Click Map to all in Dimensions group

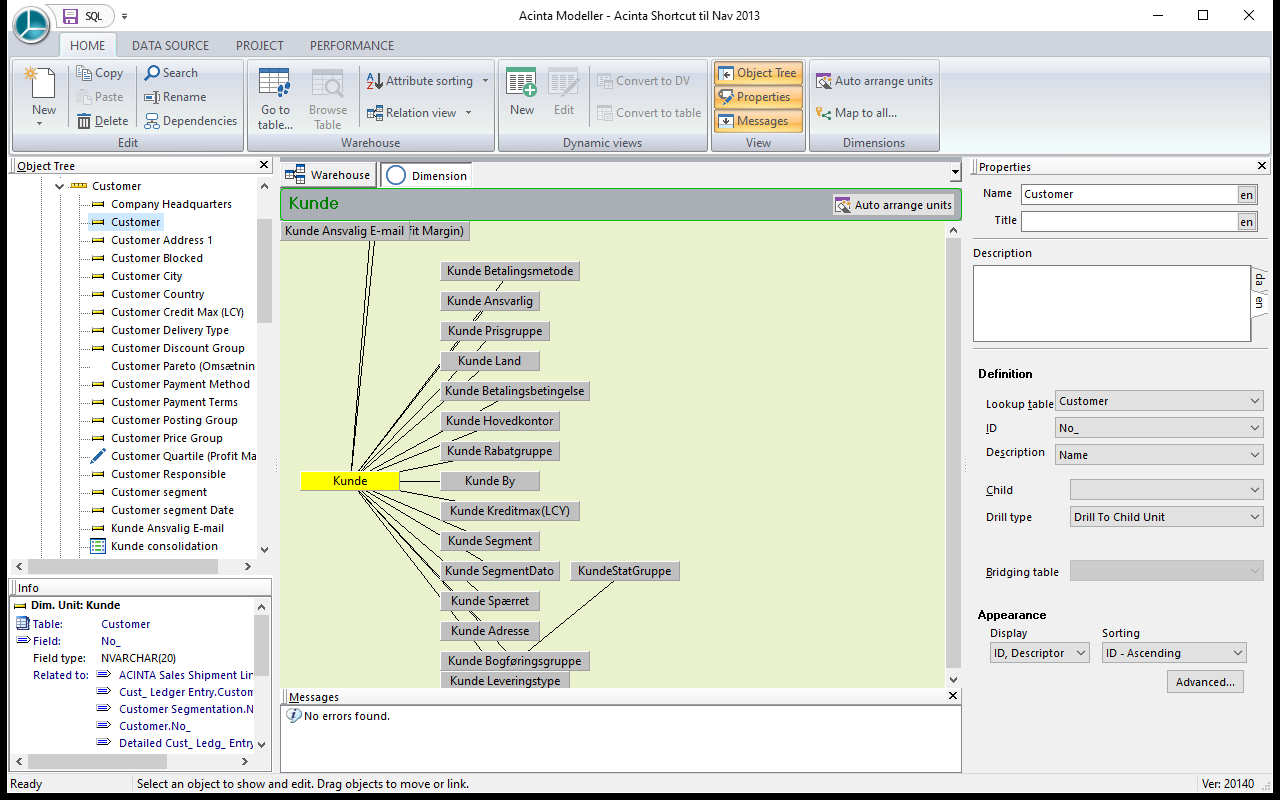coord(856,113)
